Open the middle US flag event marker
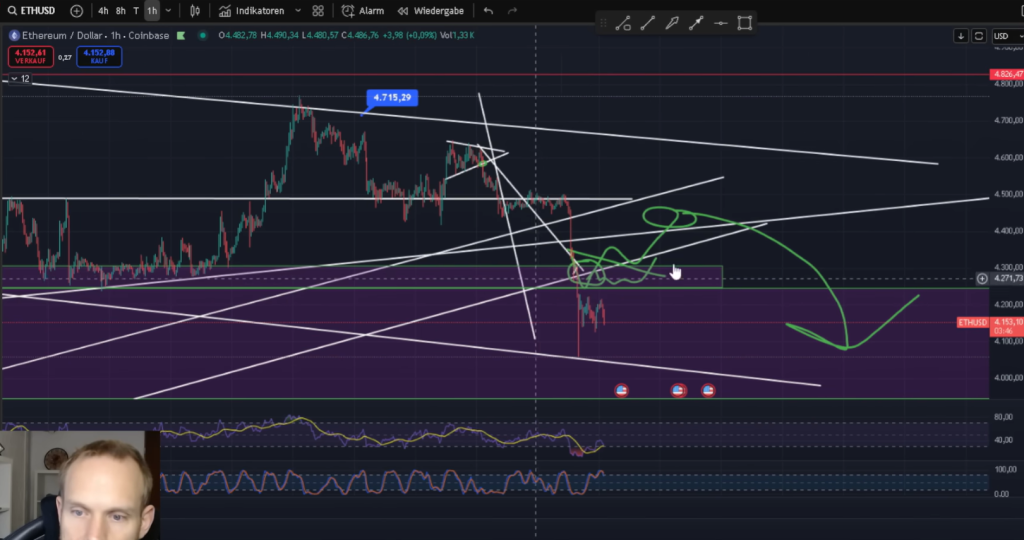1024x540 pixels. tap(678, 390)
